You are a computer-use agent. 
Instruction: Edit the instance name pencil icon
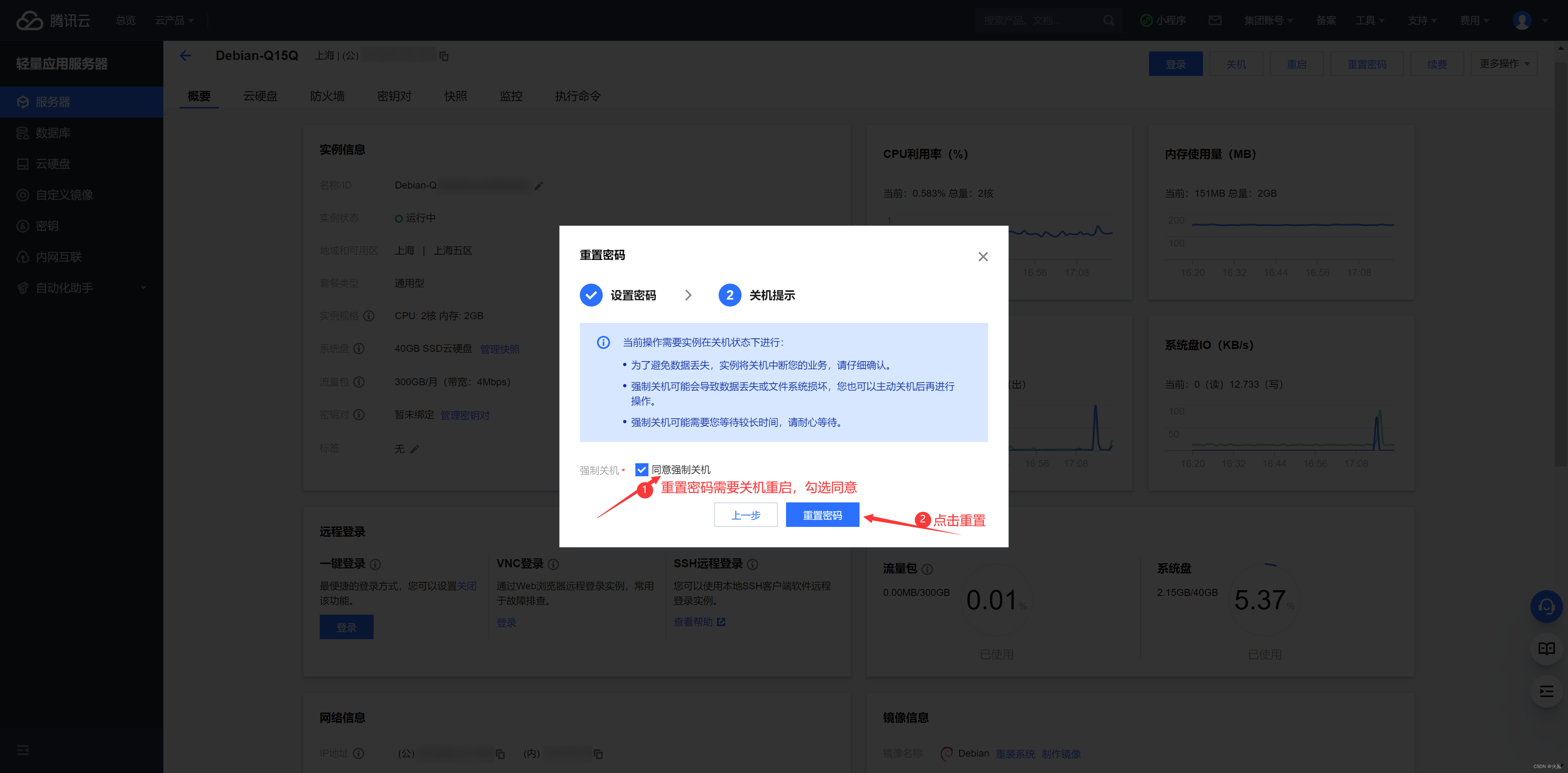(x=539, y=186)
